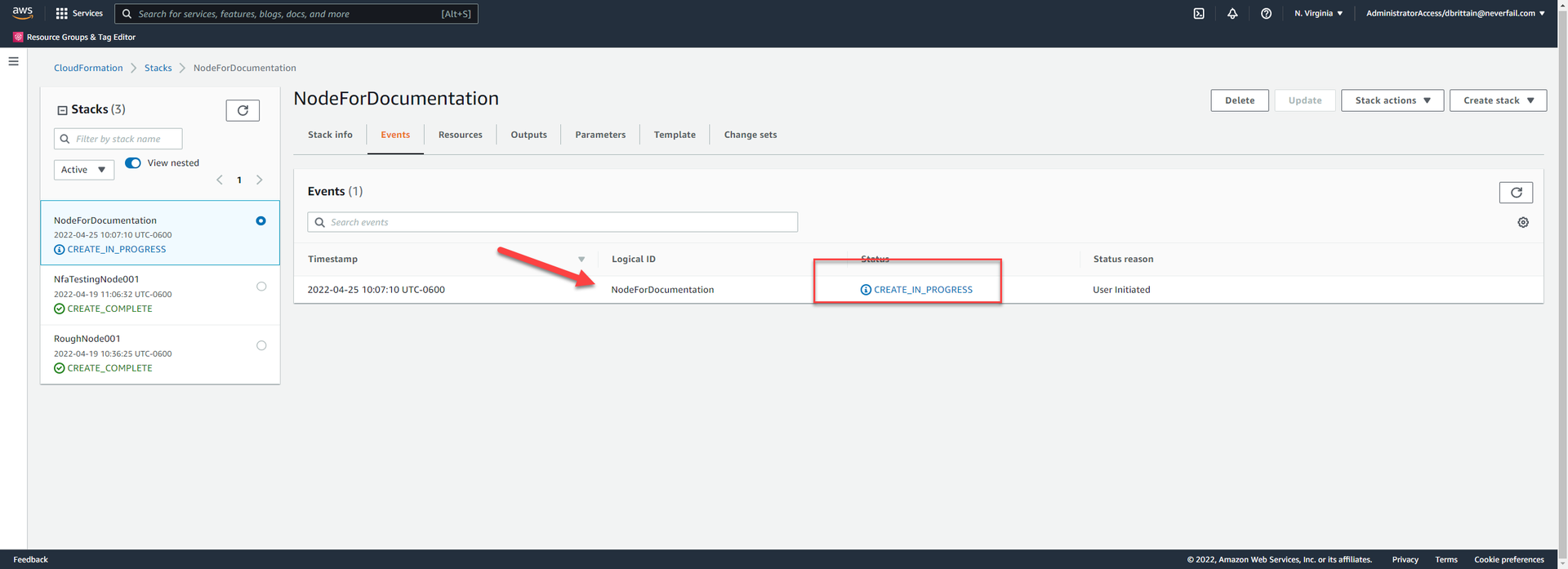The image size is (1568, 569).
Task: Open the CloudFormation breadcrumb link
Action: tap(88, 68)
